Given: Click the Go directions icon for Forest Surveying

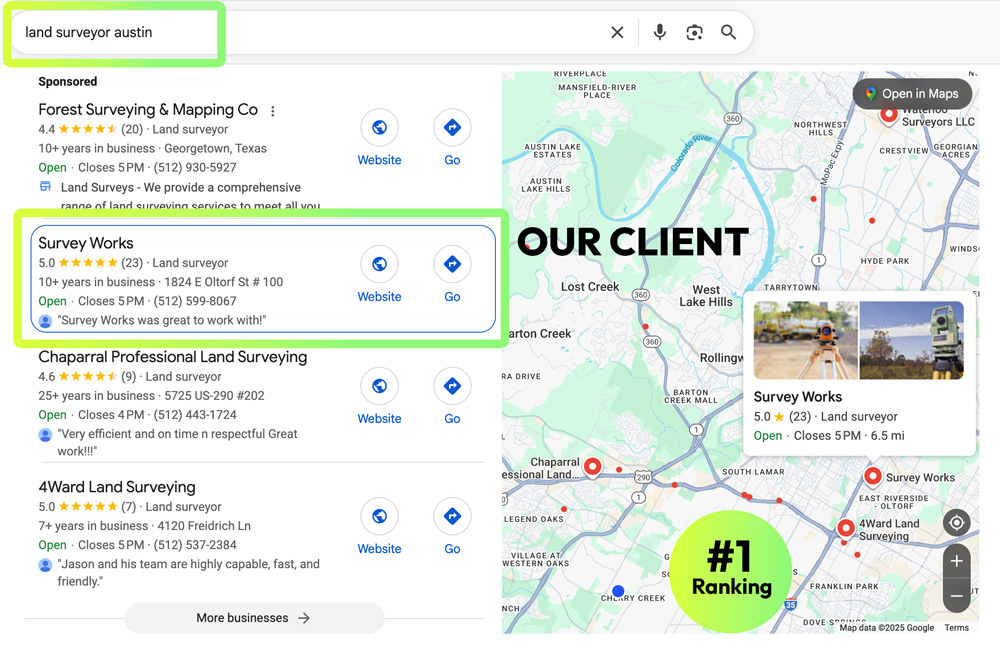Looking at the screenshot, I should pos(452,127).
